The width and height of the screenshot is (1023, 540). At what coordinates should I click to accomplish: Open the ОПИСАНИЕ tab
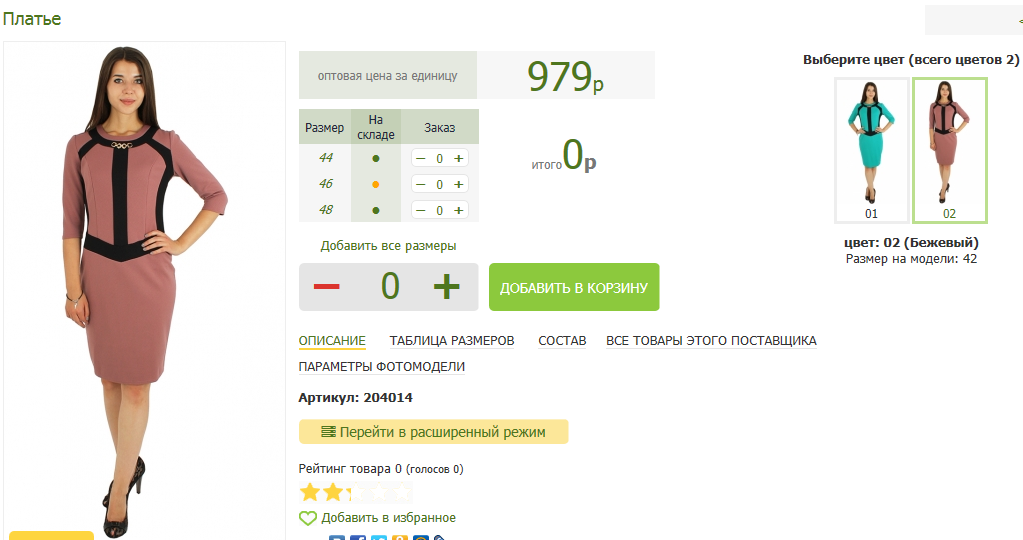point(332,341)
